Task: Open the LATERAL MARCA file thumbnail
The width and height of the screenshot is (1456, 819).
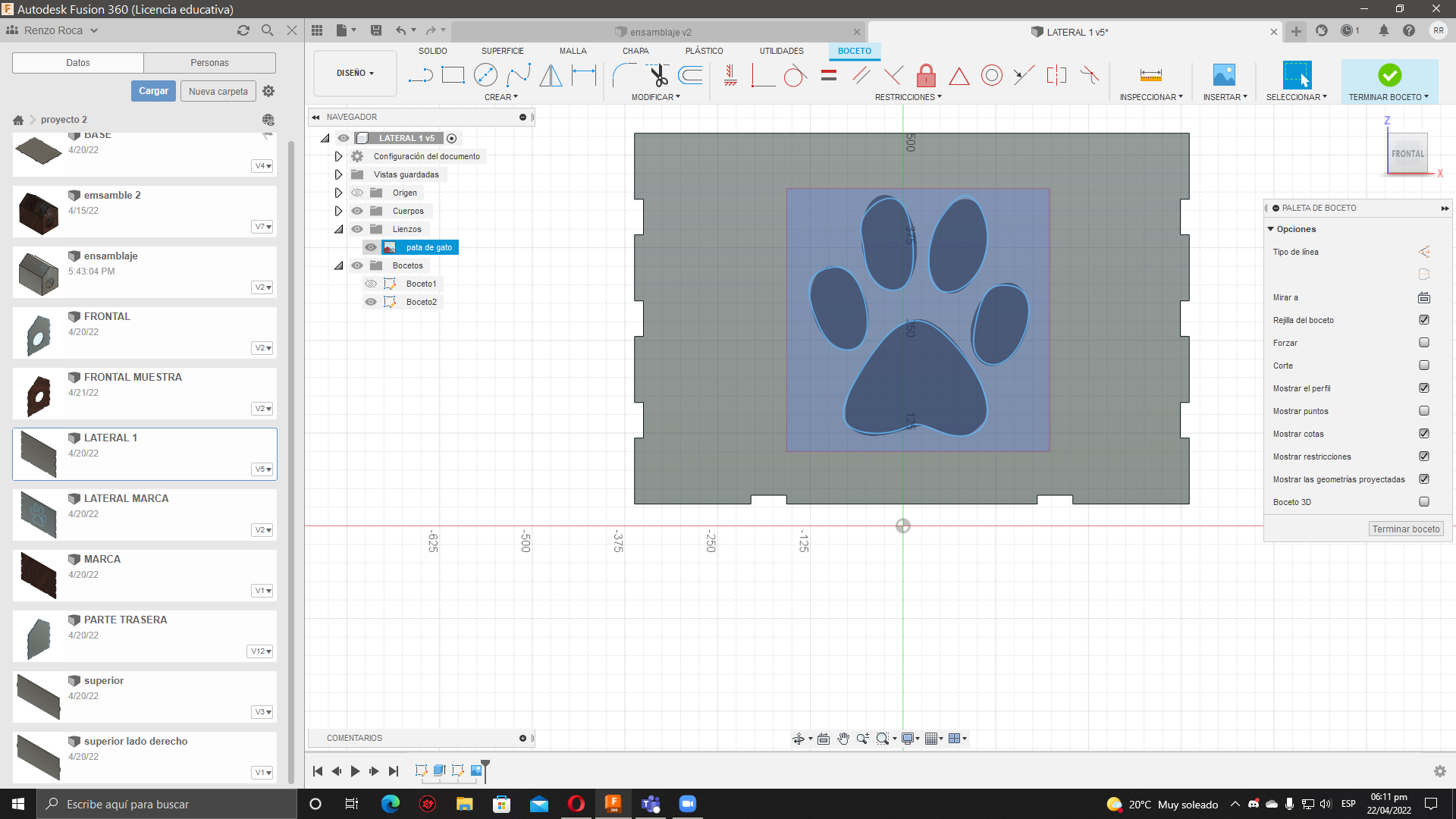Action: (39, 514)
